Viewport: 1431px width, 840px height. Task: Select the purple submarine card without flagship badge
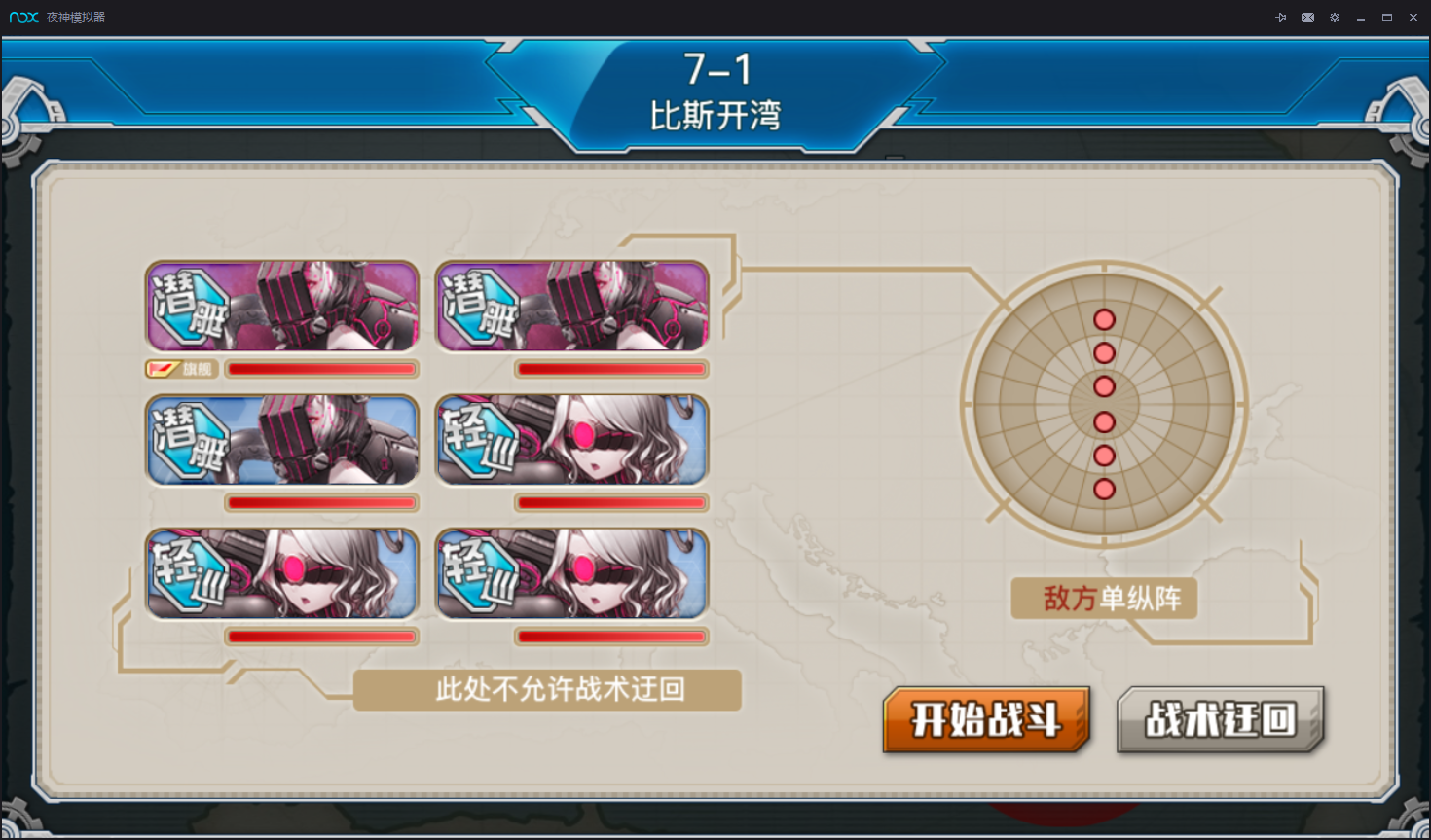pos(572,306)
